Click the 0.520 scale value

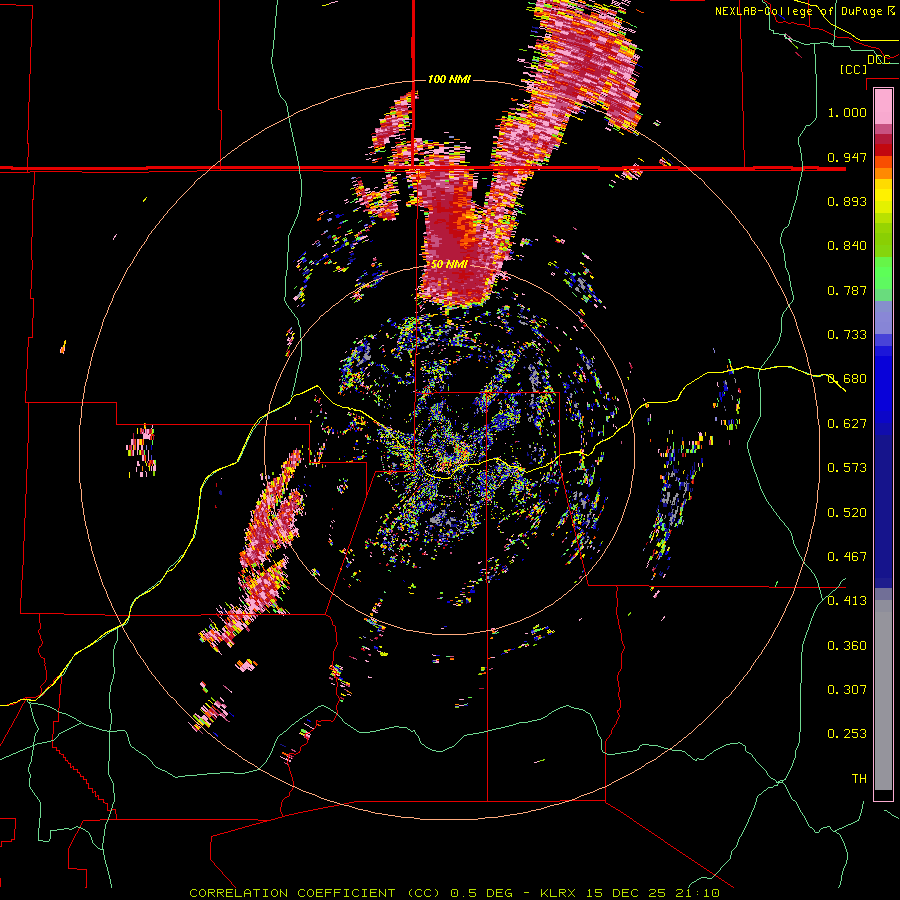(847, 512)
